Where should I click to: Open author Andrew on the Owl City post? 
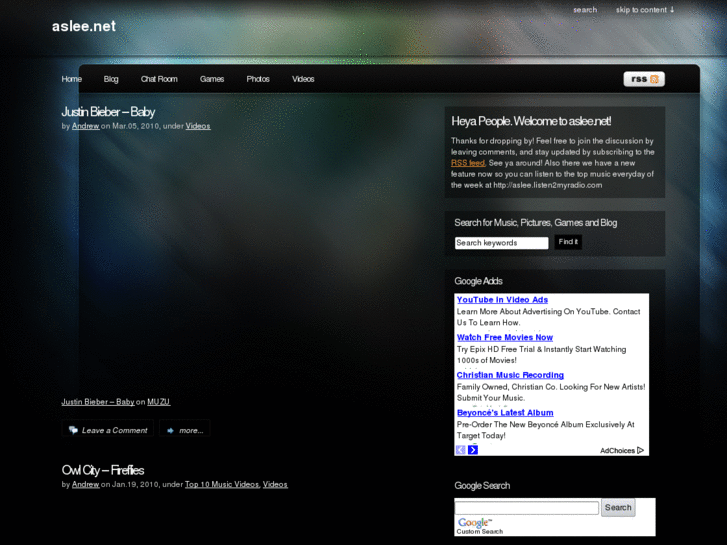coord(85,485)
